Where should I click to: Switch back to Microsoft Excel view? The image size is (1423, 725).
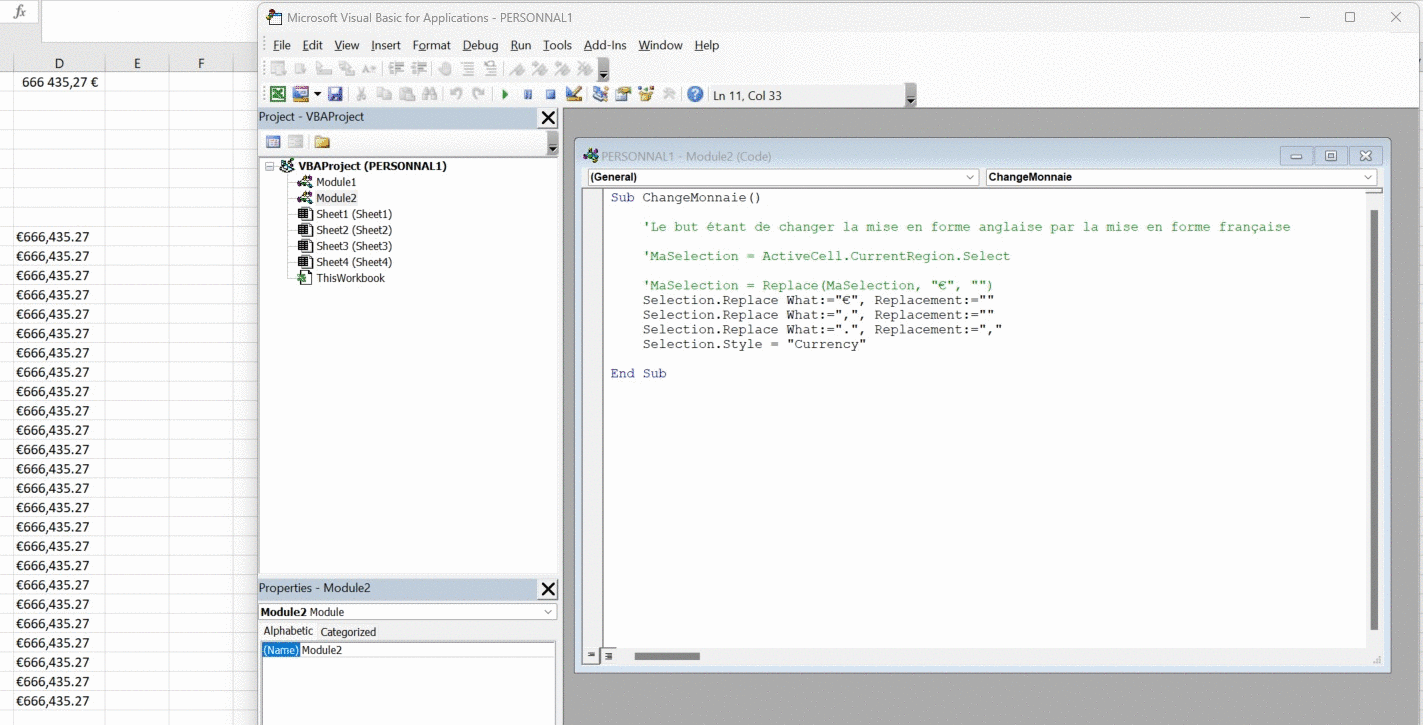click(x=277, y=93)
